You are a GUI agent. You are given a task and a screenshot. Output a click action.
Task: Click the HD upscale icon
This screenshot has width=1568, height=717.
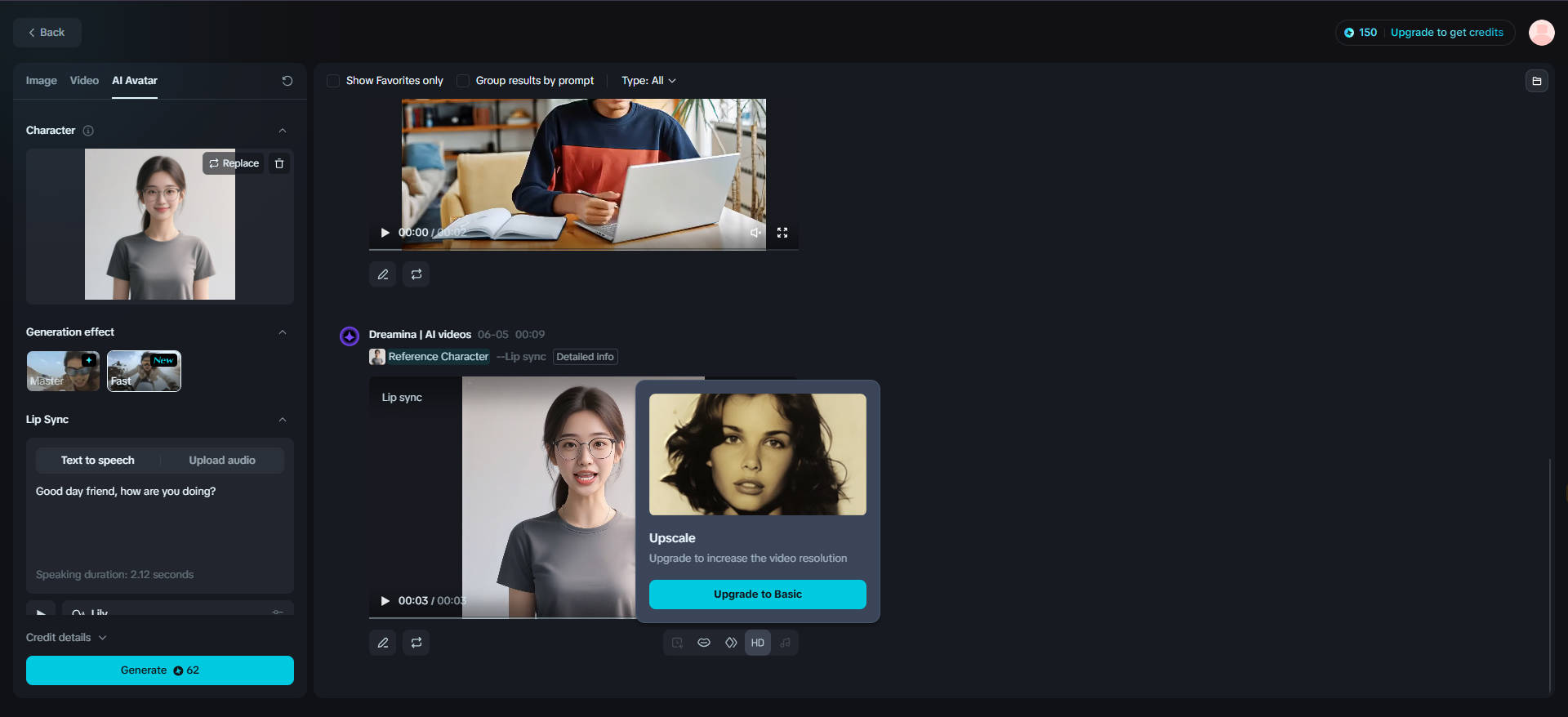758,643
